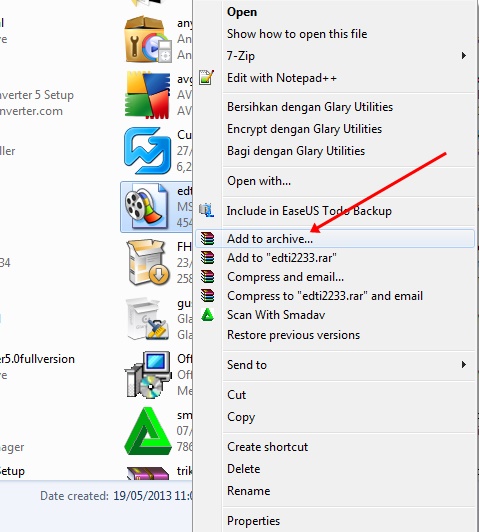479x532 pixels.
Task: Select the WinRAR books icon for trik file
Action: coord(147,473)
